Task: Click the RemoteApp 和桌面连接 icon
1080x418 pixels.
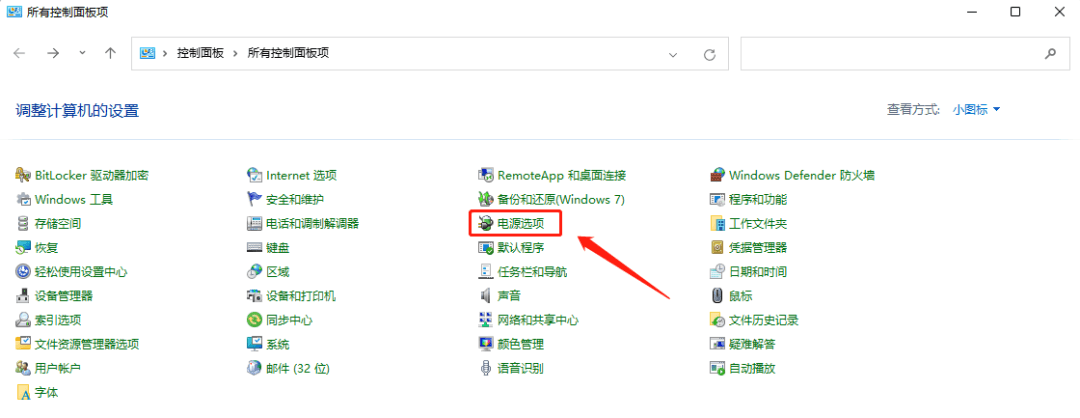Action: click(x=486, y=175)
